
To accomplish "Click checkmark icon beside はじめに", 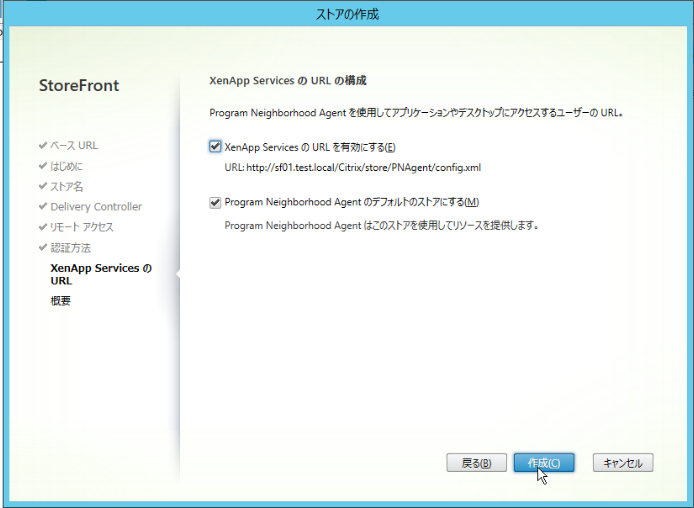I will (x=43, y=165).
